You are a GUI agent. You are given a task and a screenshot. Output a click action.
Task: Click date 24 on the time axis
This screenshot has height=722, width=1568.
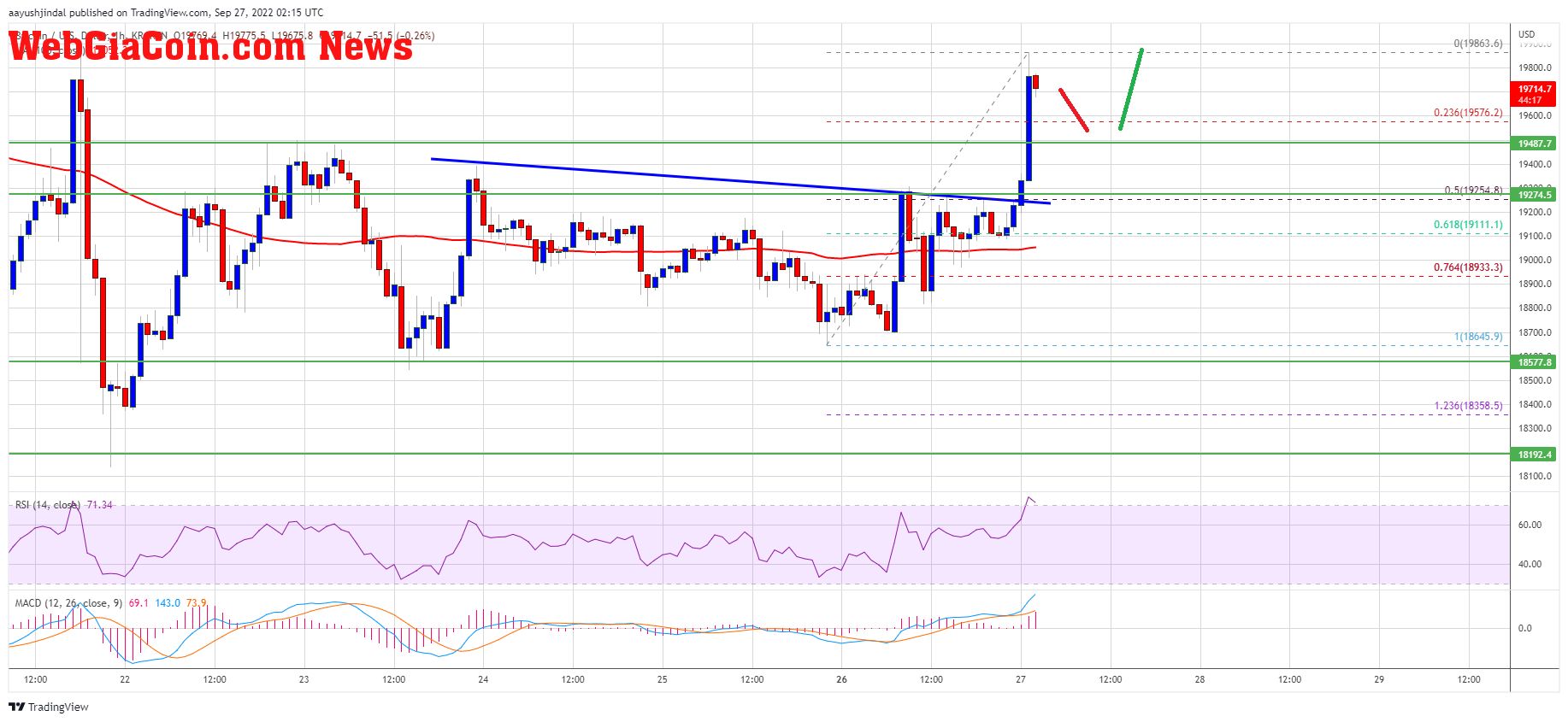tap(483, 680)
